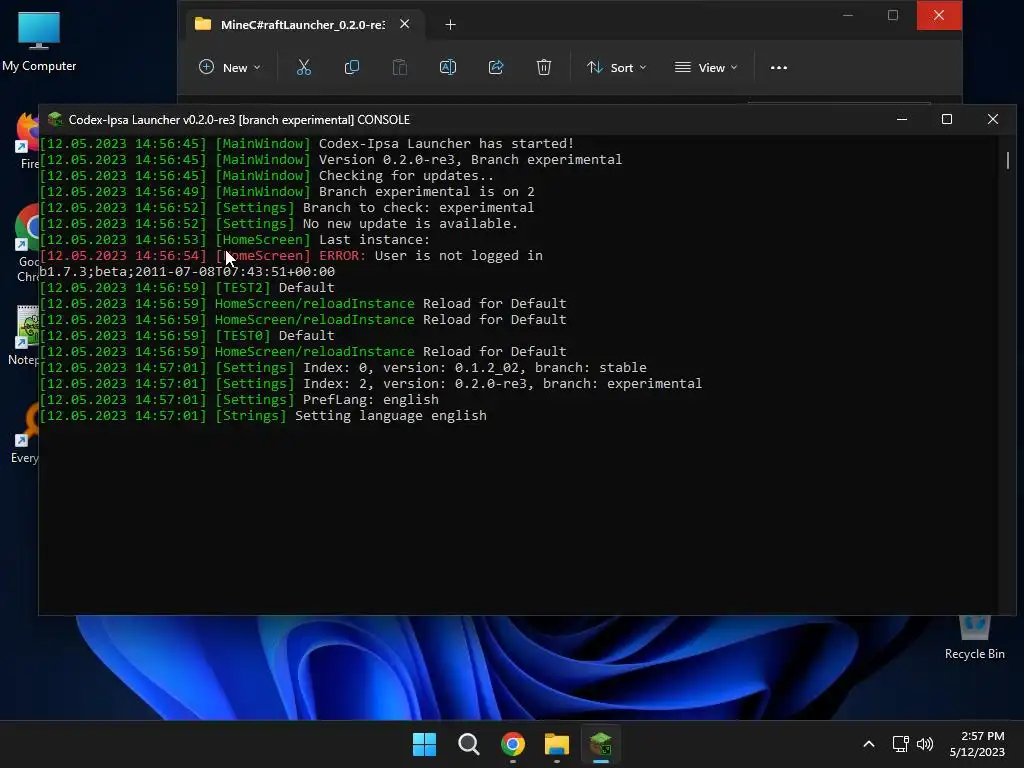This screenshot has width=1024, height=768.
Task: Click the Copy icon in File Explorer toolbar
Action: (351, 67)
